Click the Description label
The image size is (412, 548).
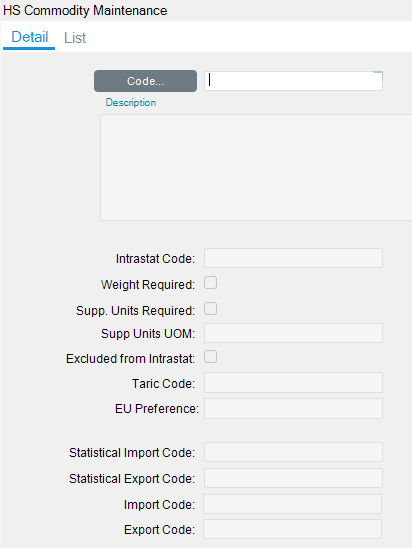[x=131, y=103]
